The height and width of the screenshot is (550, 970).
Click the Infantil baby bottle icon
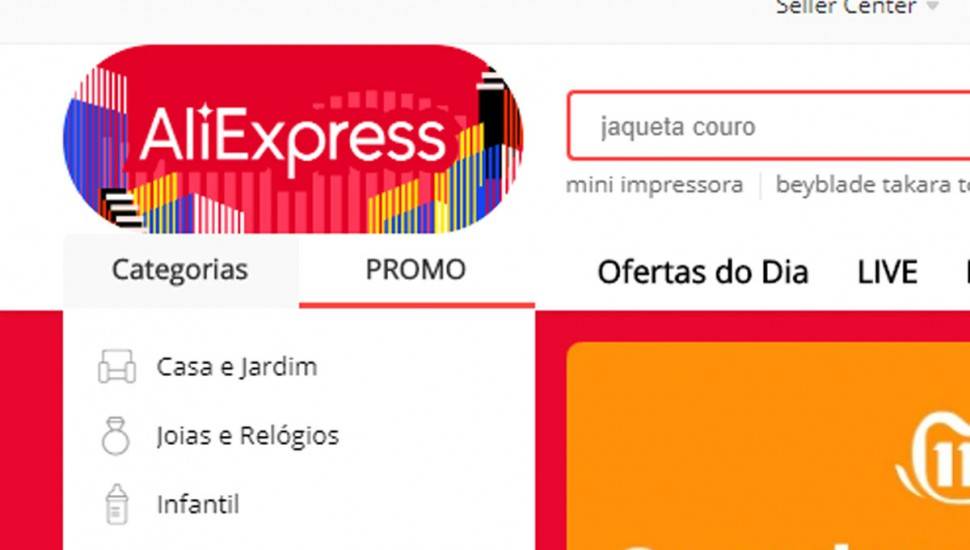(116, 504)
